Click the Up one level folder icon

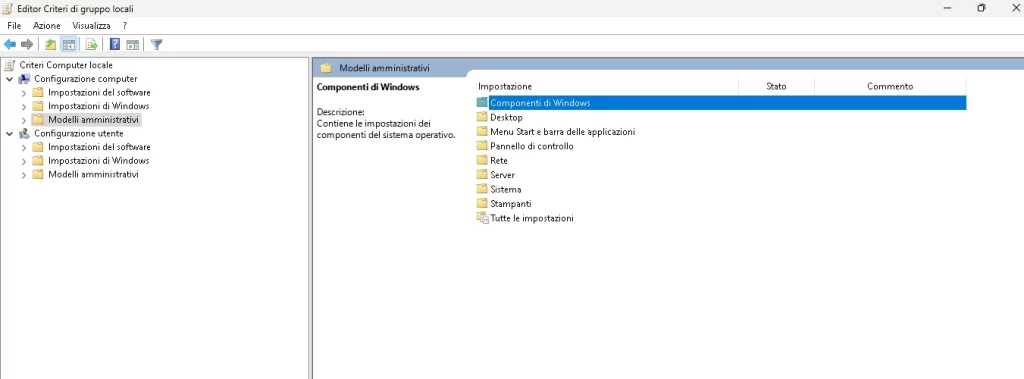click(50, 44)
